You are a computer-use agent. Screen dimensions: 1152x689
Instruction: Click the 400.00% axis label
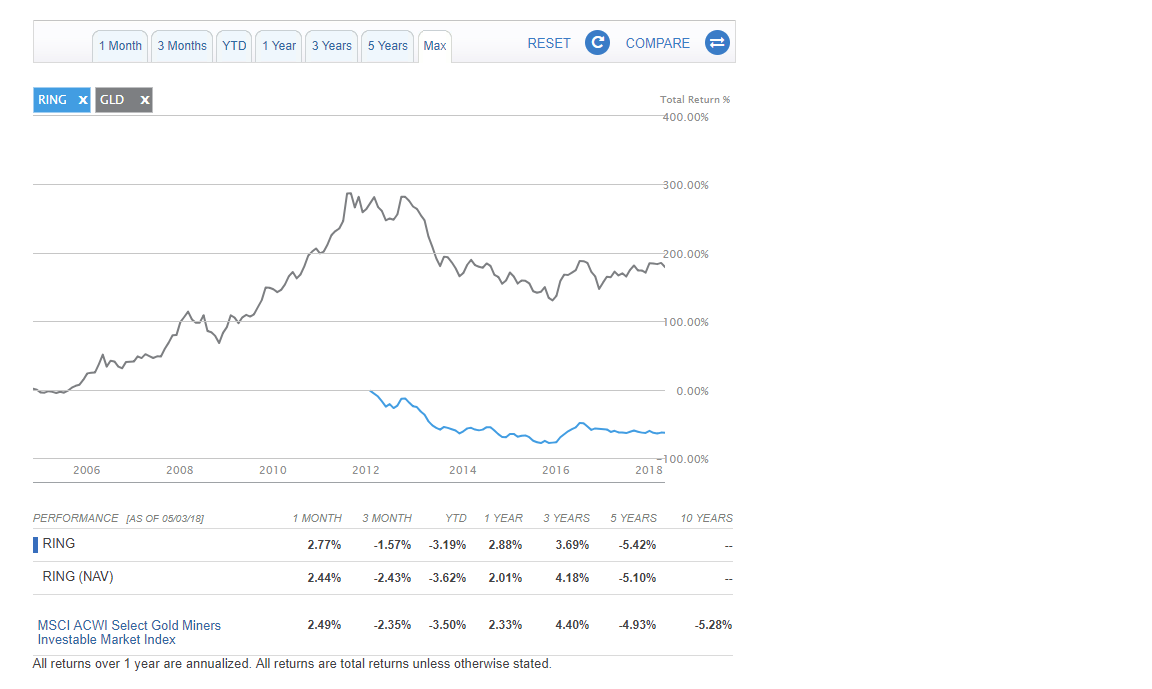[x=685, y=118]
